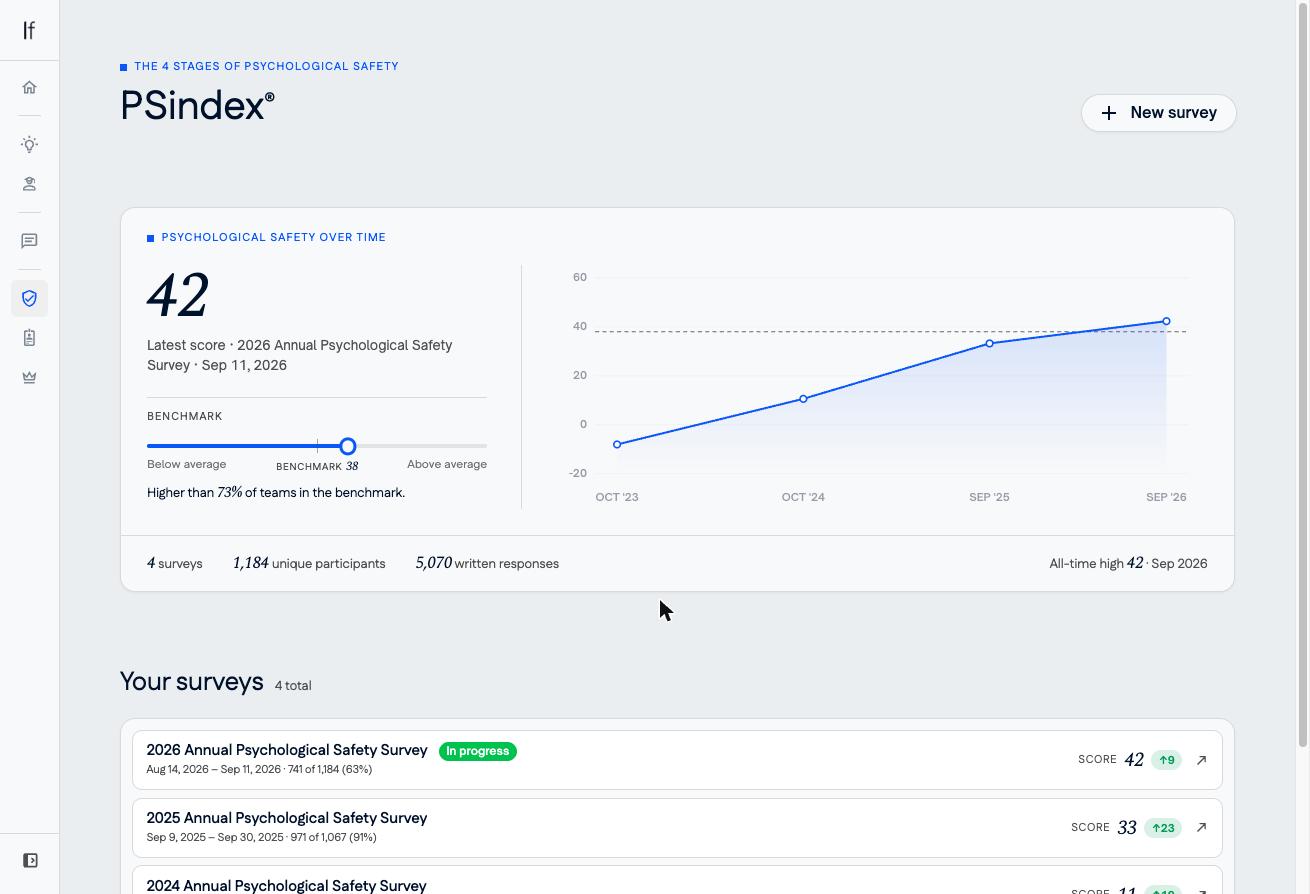Click the 'Above average' label
This screenshot has width=1310, height=894.
point(447,464)
